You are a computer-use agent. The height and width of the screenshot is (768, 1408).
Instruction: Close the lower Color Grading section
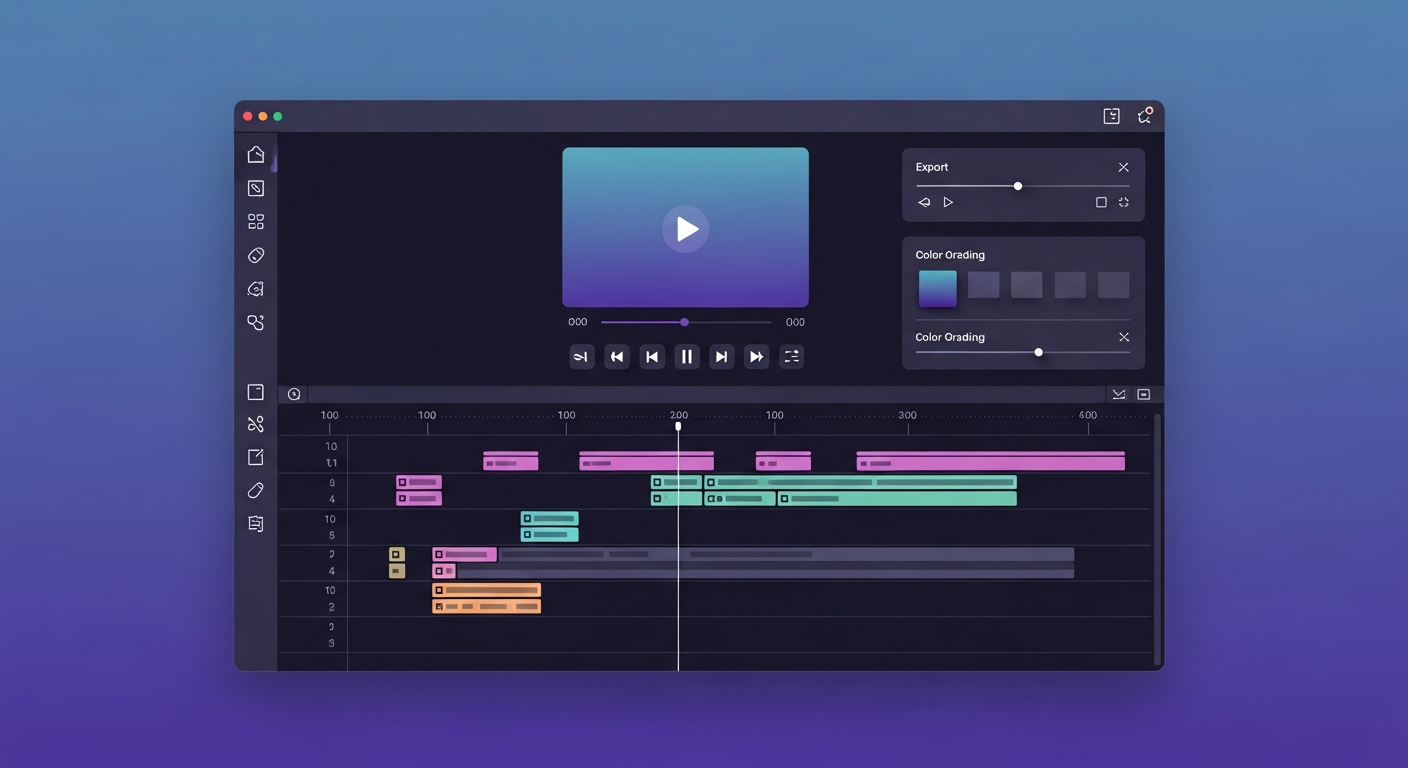point(1123,337)
